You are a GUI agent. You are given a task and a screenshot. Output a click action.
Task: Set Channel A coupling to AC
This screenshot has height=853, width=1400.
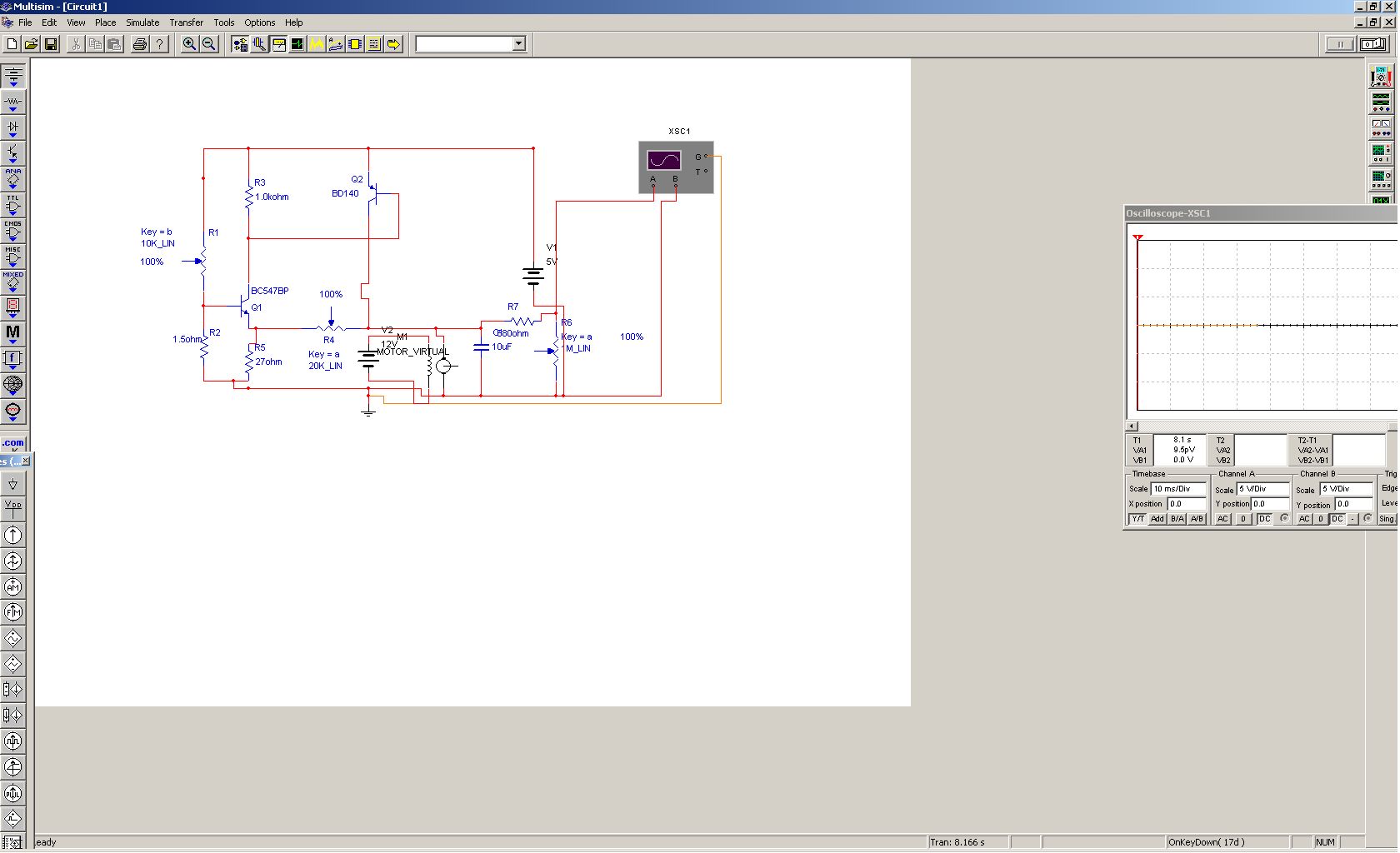point(1222,519)
